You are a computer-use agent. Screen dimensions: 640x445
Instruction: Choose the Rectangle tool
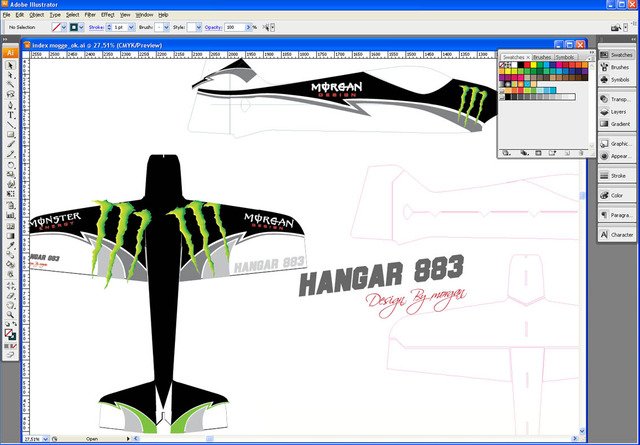(11, 134)
